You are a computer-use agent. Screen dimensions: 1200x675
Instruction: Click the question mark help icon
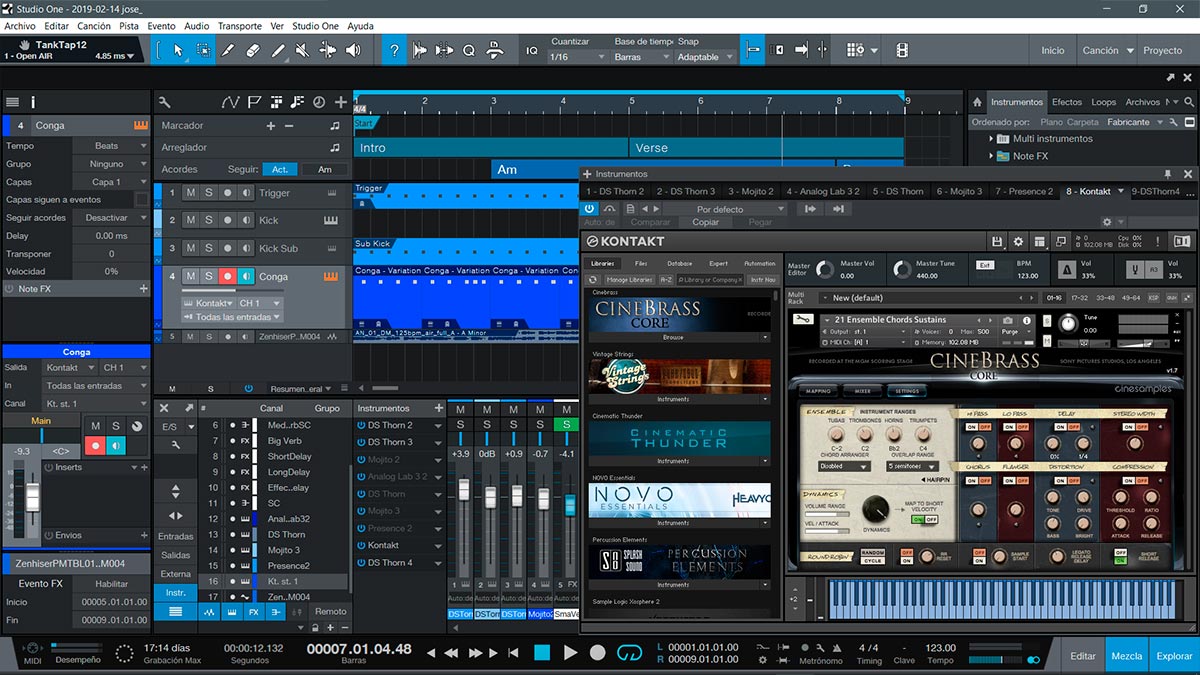(x=395, y=50)
